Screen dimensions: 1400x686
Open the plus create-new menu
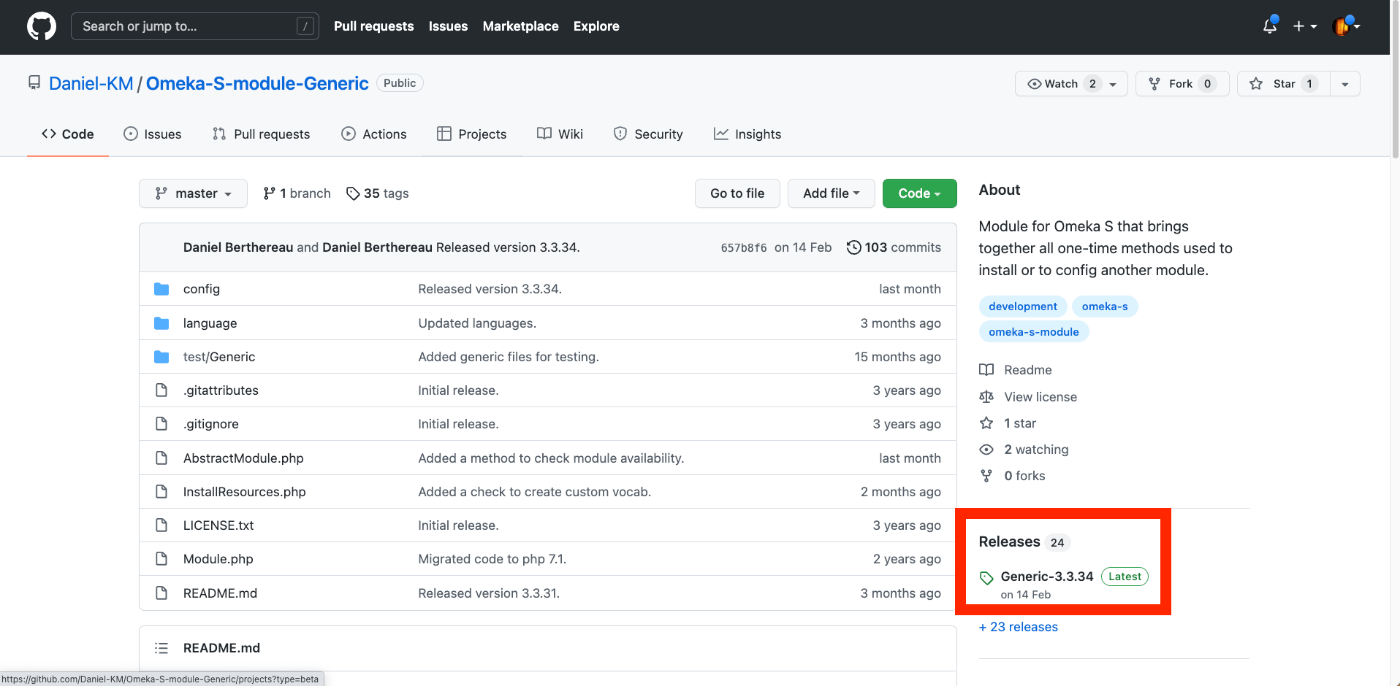coord(1304,27)
